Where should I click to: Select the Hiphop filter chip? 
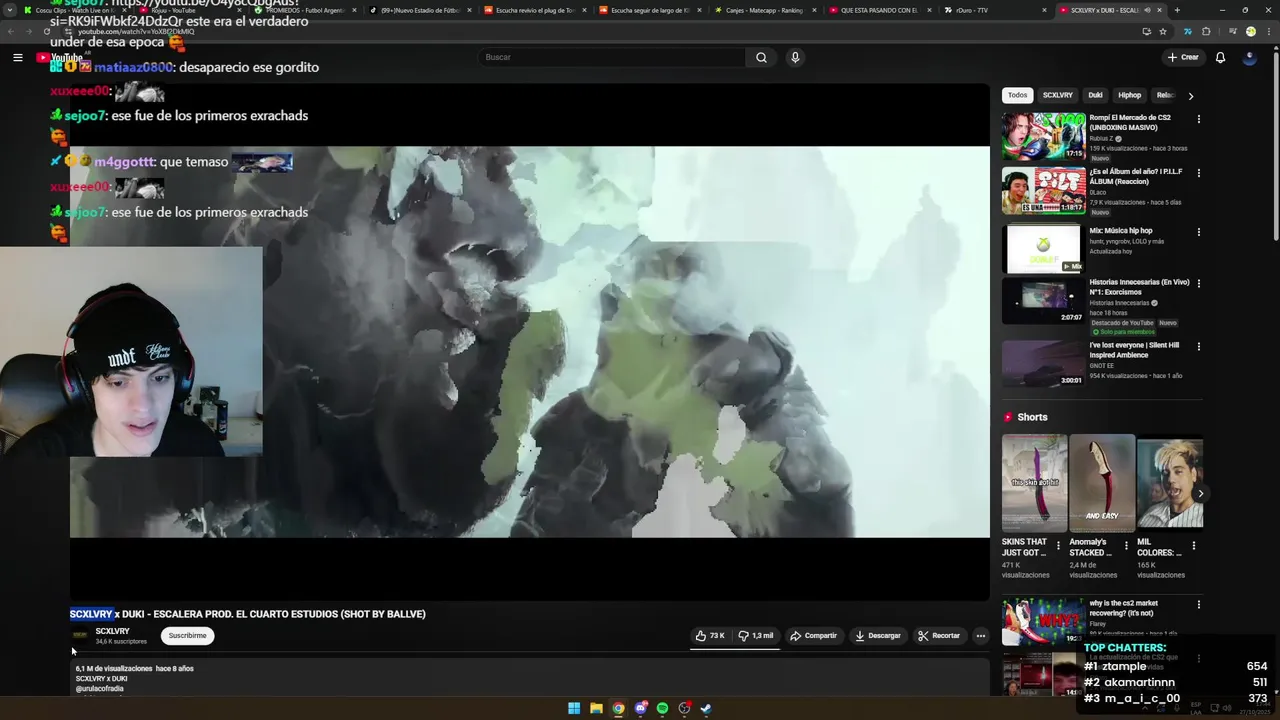pos(1129,95)
